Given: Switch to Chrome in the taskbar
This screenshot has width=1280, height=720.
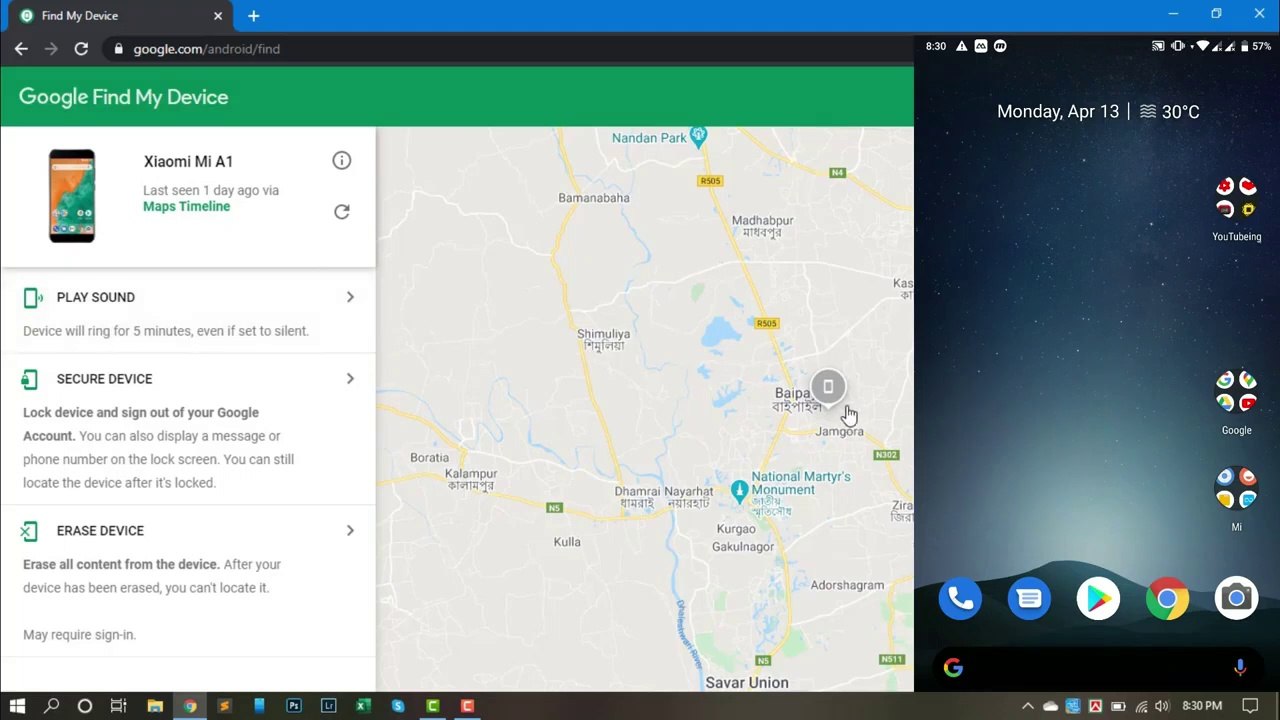Looking at the screenshot, I should (189, 706).
